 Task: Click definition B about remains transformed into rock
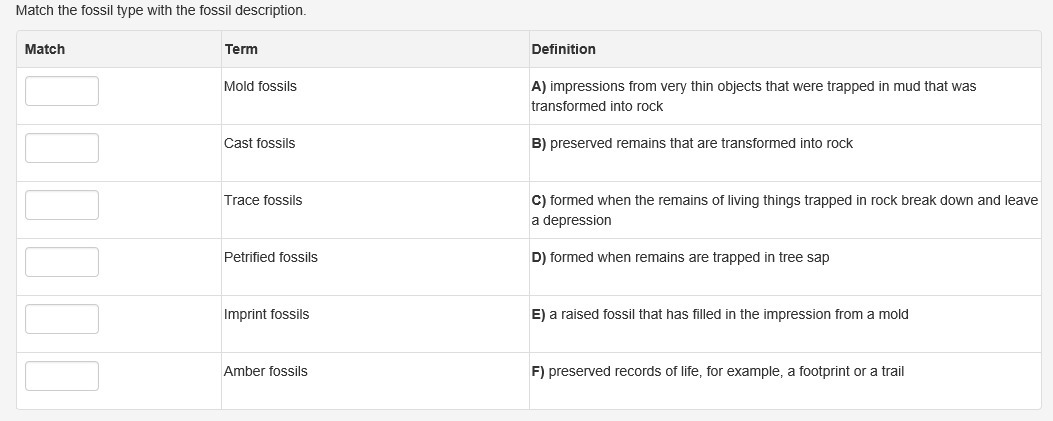(692, 143)
